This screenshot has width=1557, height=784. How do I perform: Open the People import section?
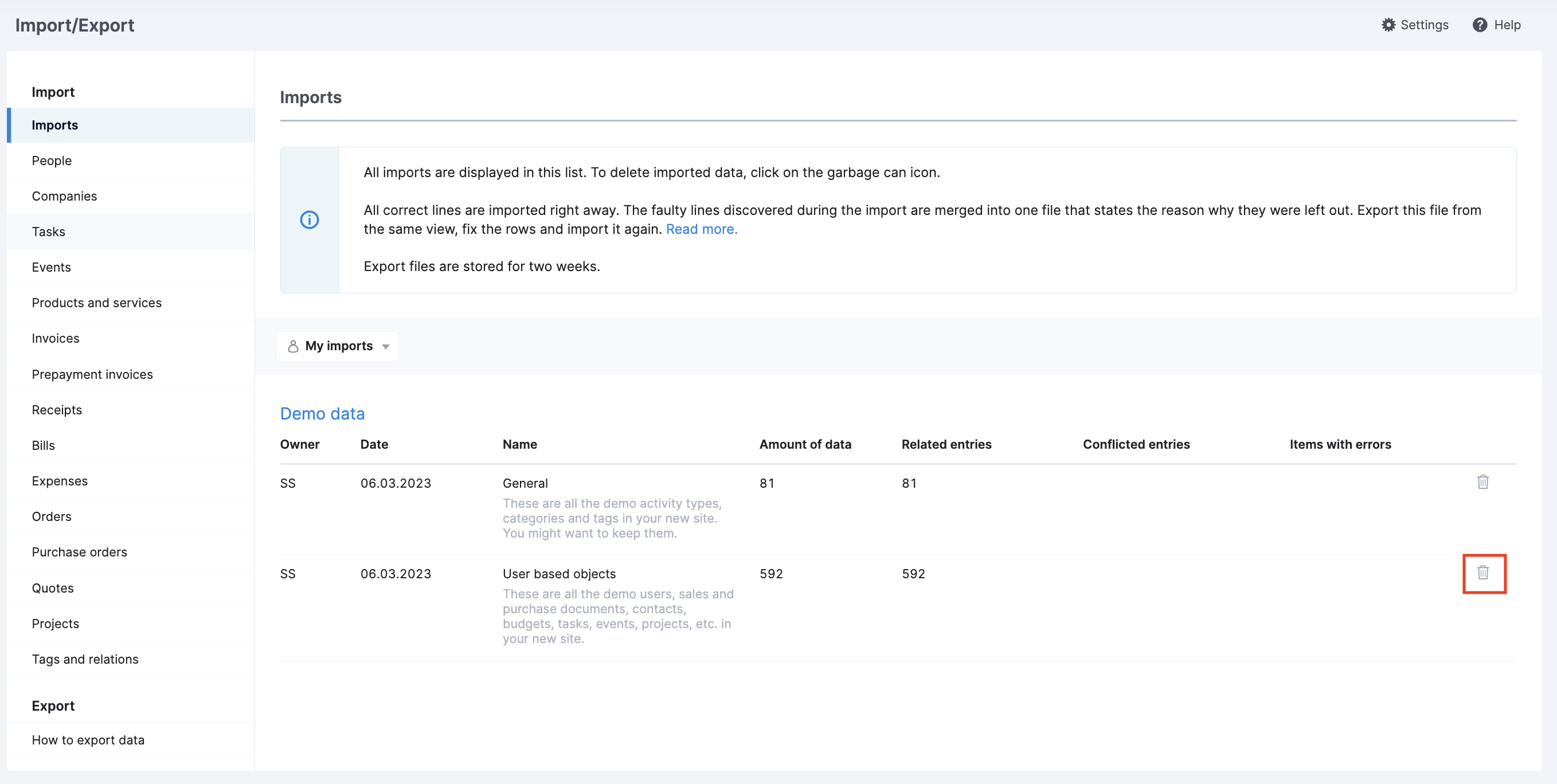[52, 160]
